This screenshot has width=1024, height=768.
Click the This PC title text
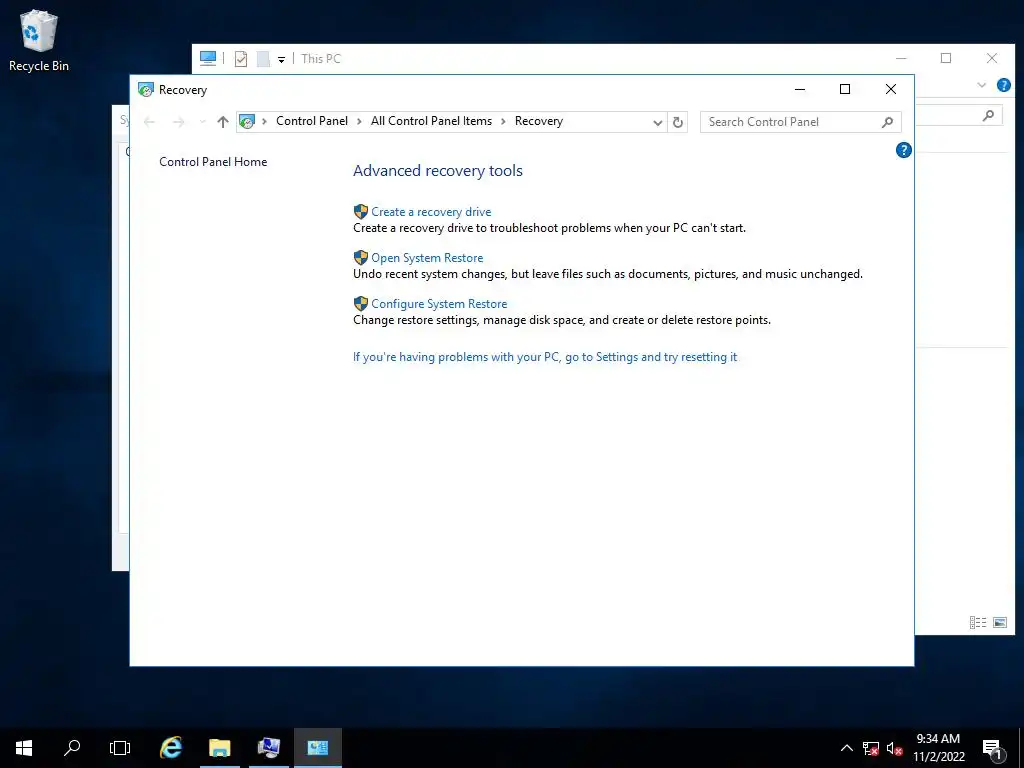(x=321, y=59)
